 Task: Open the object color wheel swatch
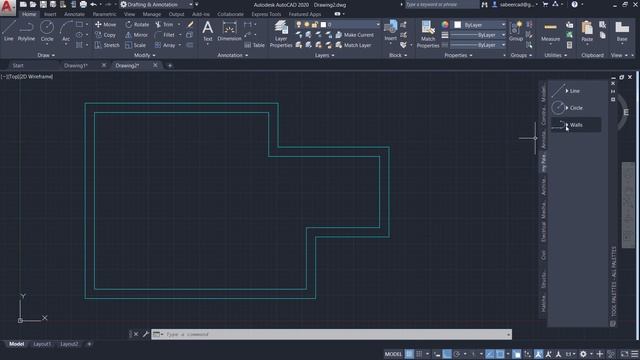[x=445, y=25]
